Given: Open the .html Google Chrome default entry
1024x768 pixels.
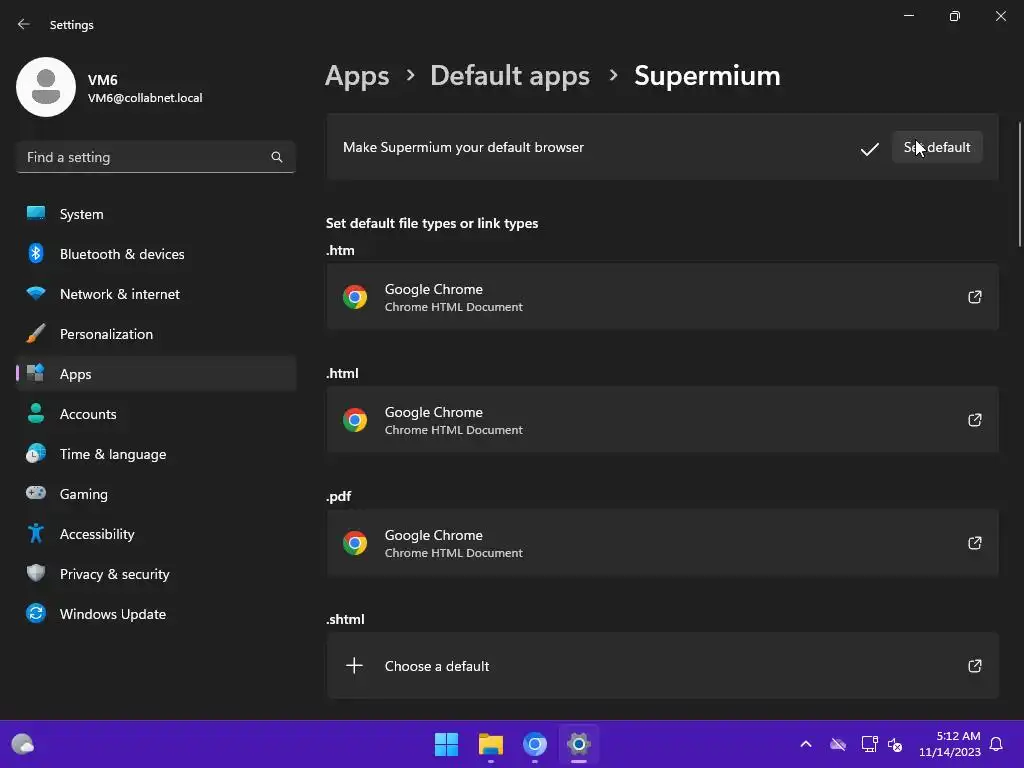Looking at the screenshot, I should tap(662, 420).
